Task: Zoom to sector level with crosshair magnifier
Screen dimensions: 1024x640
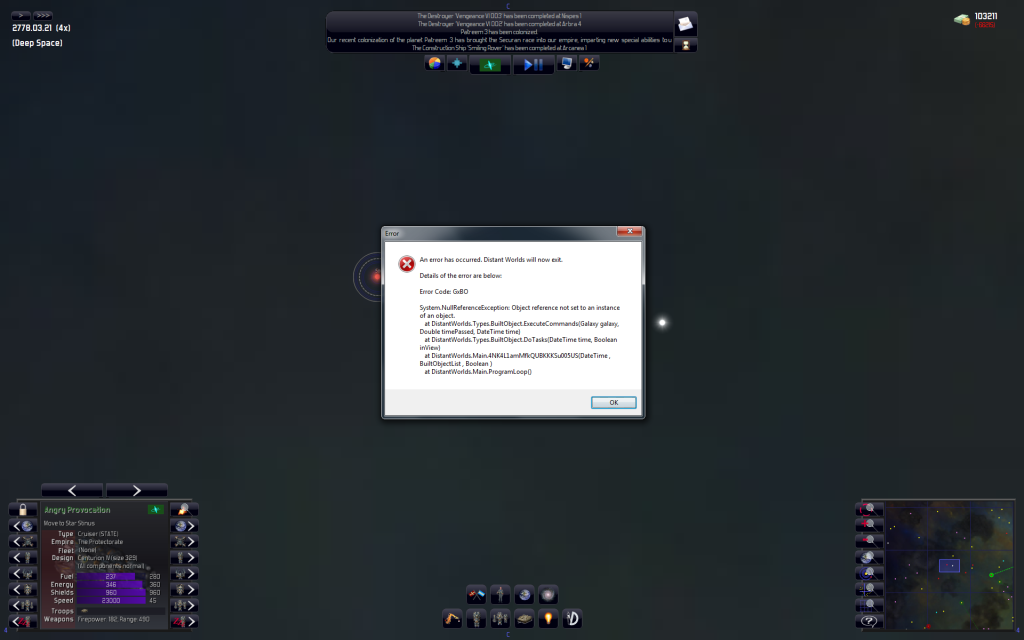Action: click(x=869, y=589)
